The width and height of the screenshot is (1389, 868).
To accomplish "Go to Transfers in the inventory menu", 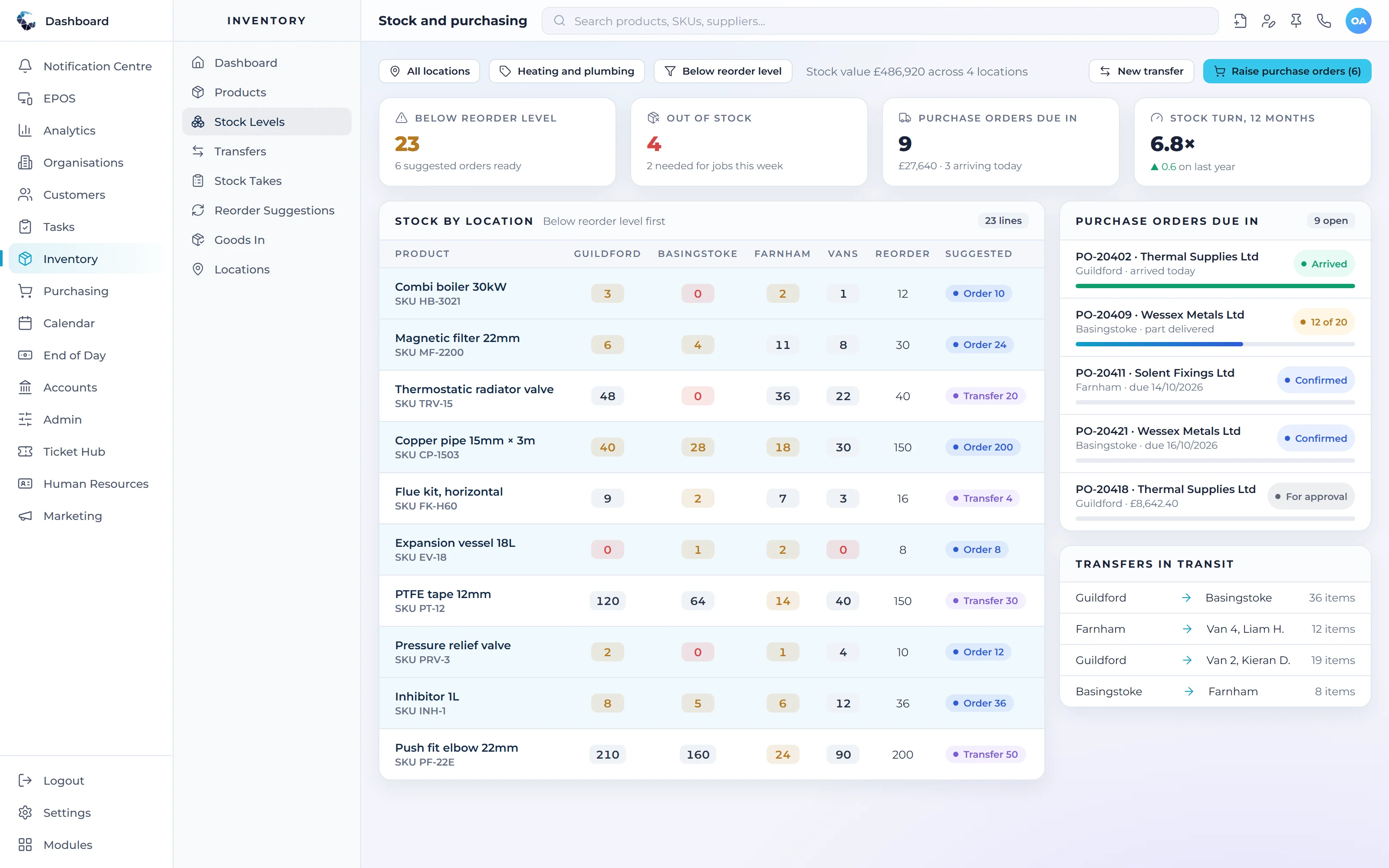I will click(267, 151).
